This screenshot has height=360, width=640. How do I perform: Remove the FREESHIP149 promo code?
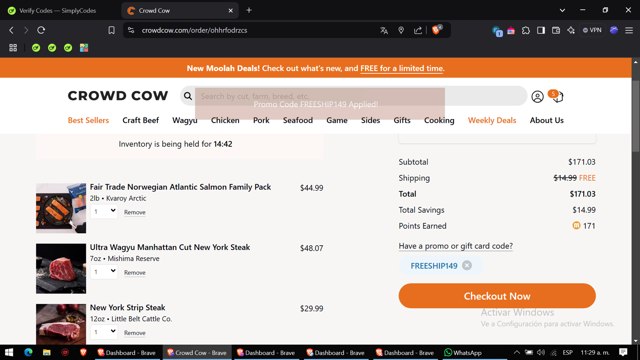pos(467,266)
